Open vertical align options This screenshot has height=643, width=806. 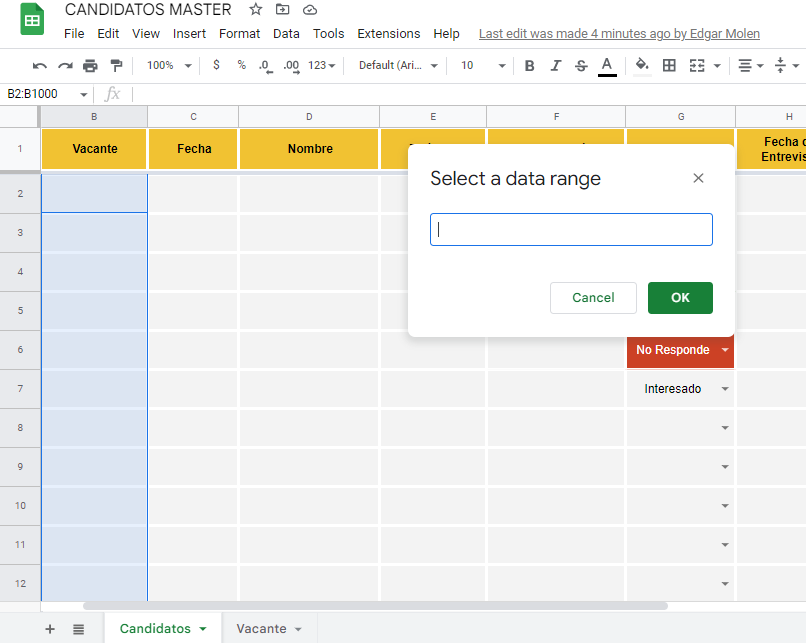pyautogui.click(x=786, y=66)
